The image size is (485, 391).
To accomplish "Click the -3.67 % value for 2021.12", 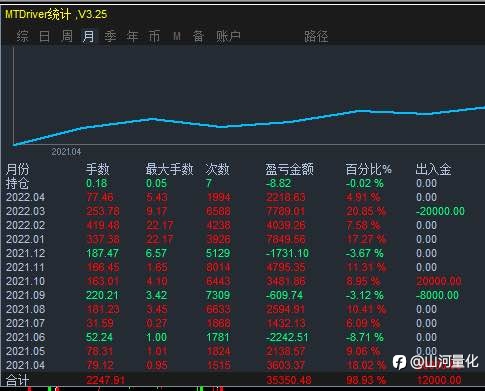I will pyautogui.click(x=365, y=253).
